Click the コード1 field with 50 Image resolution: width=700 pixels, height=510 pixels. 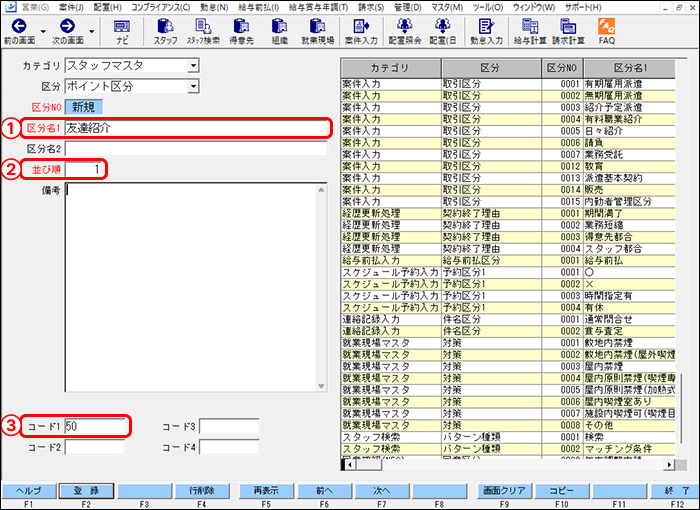[x=95, y=426]
